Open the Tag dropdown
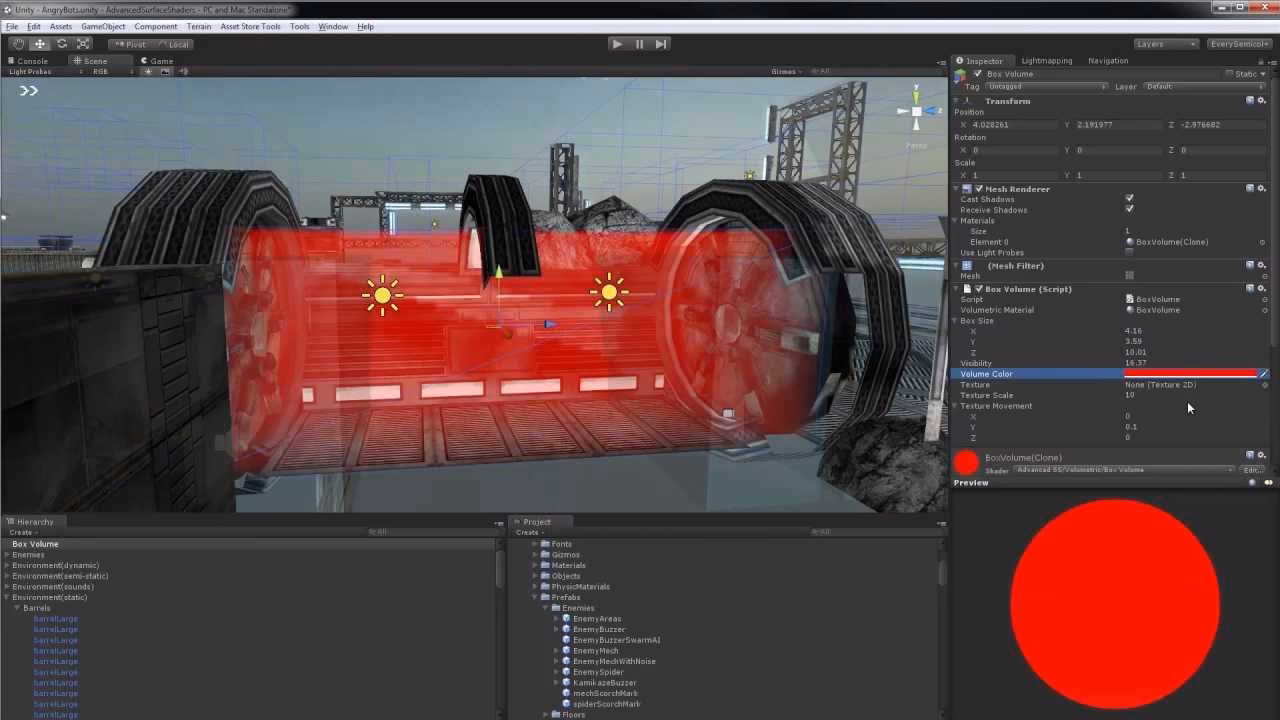Image resolution: width=1280 pixels, height=720 pixels. (1047, 87)
